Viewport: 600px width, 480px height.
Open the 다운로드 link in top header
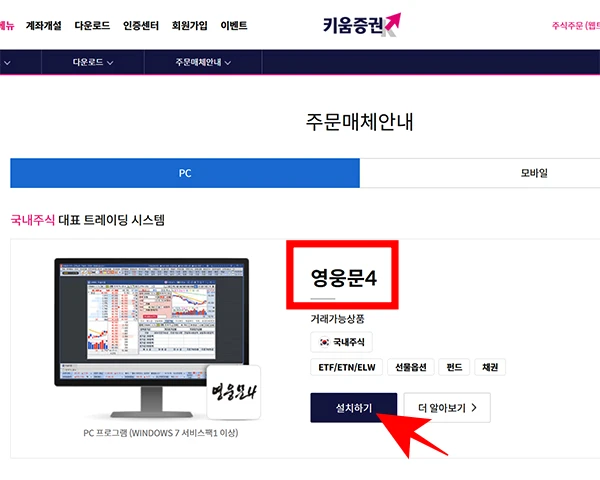(92, 26)
